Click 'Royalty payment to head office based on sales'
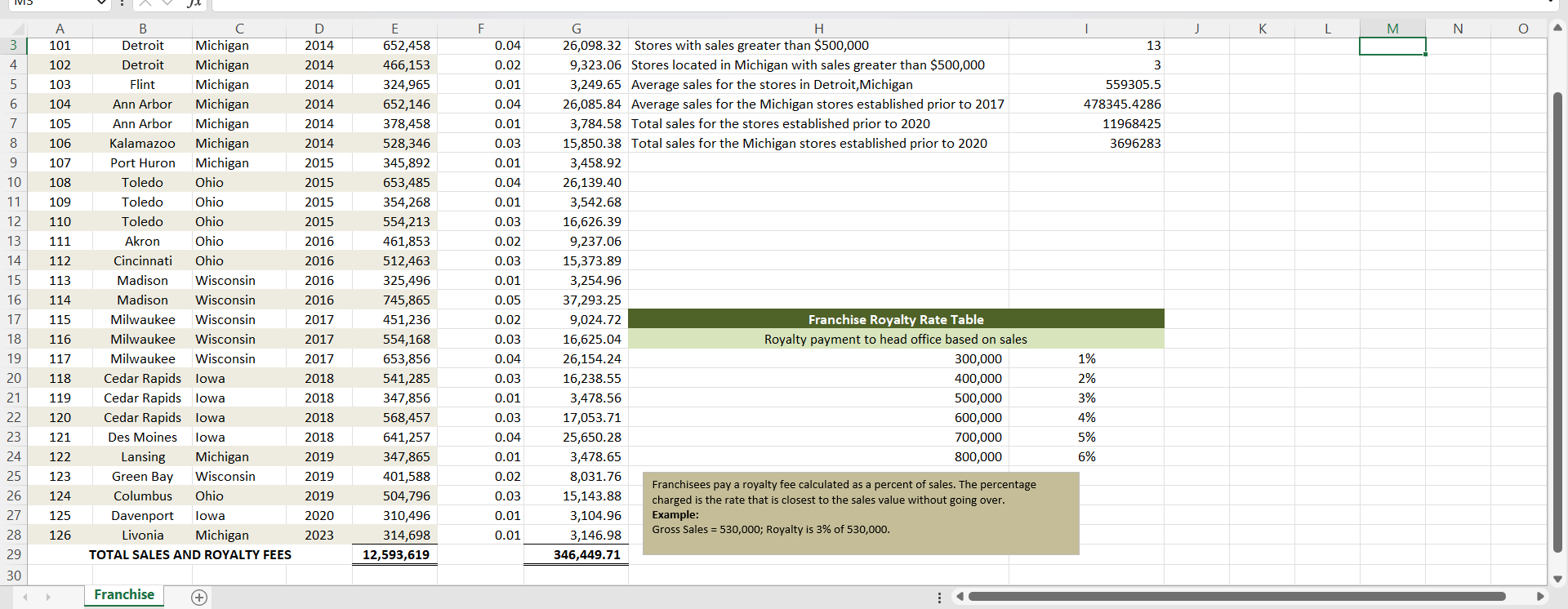Viewport: 1568px width, 609px height. click(x=896, y=340)
